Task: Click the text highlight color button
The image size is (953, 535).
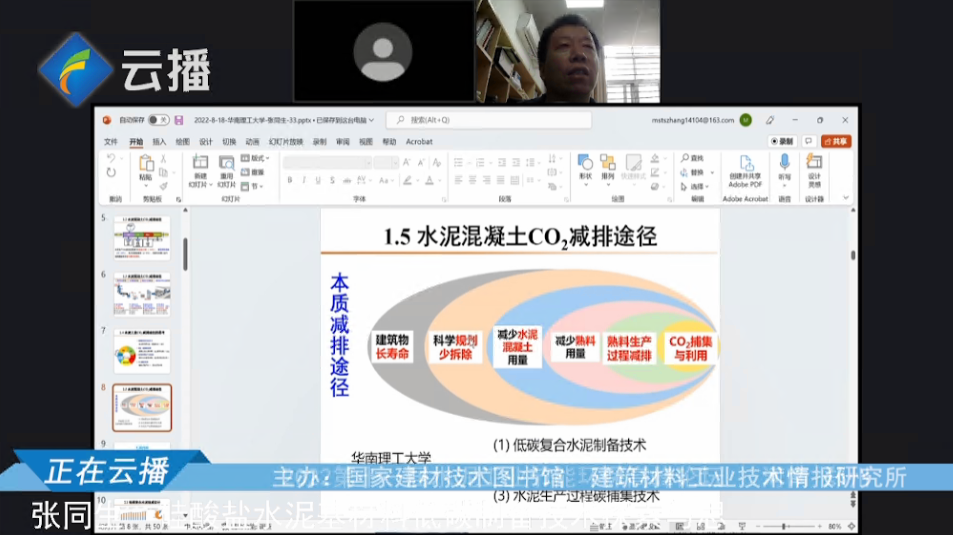Action: pyautogui.click(x=408, y=181)
